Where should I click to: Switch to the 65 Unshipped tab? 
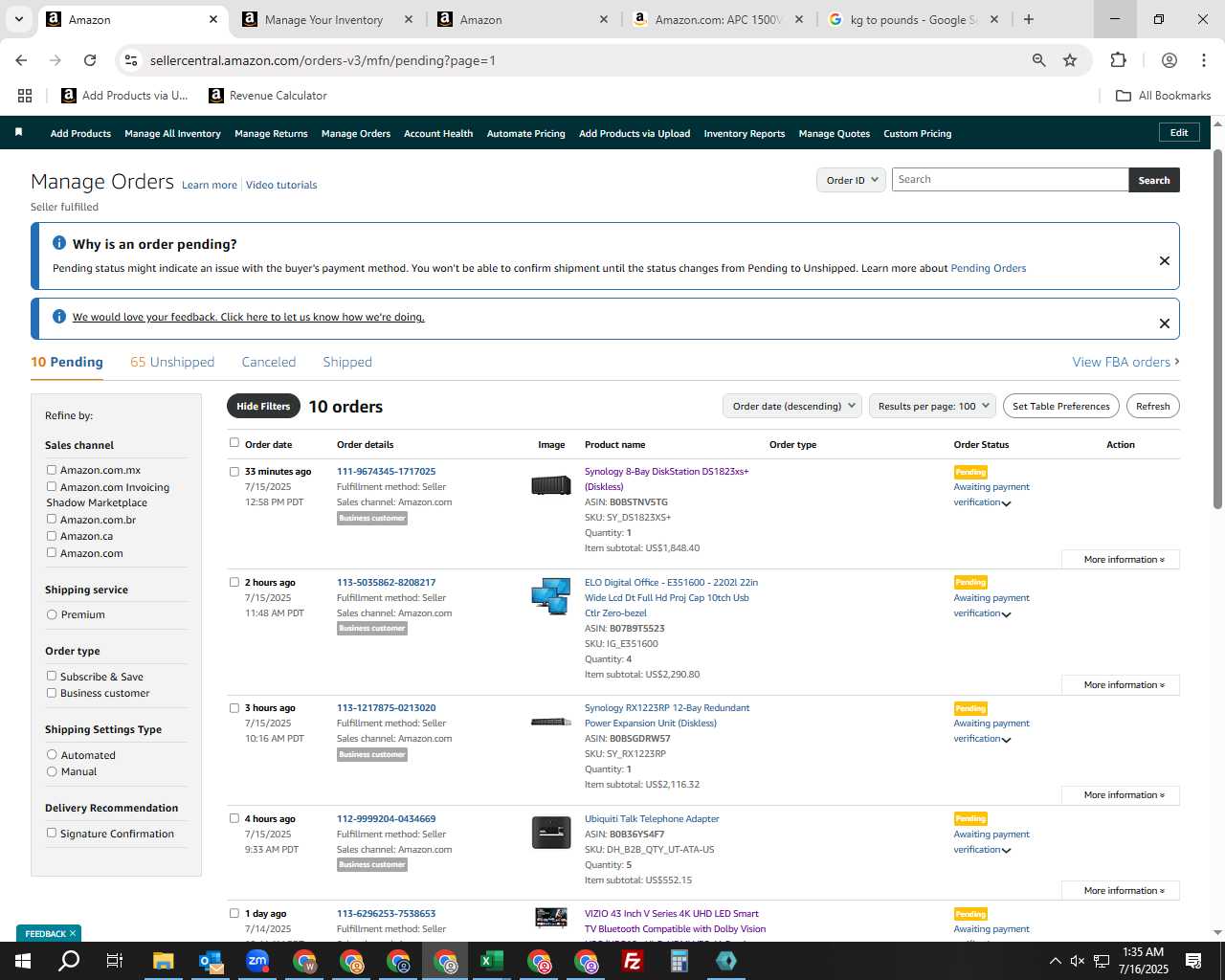[172, 362]
